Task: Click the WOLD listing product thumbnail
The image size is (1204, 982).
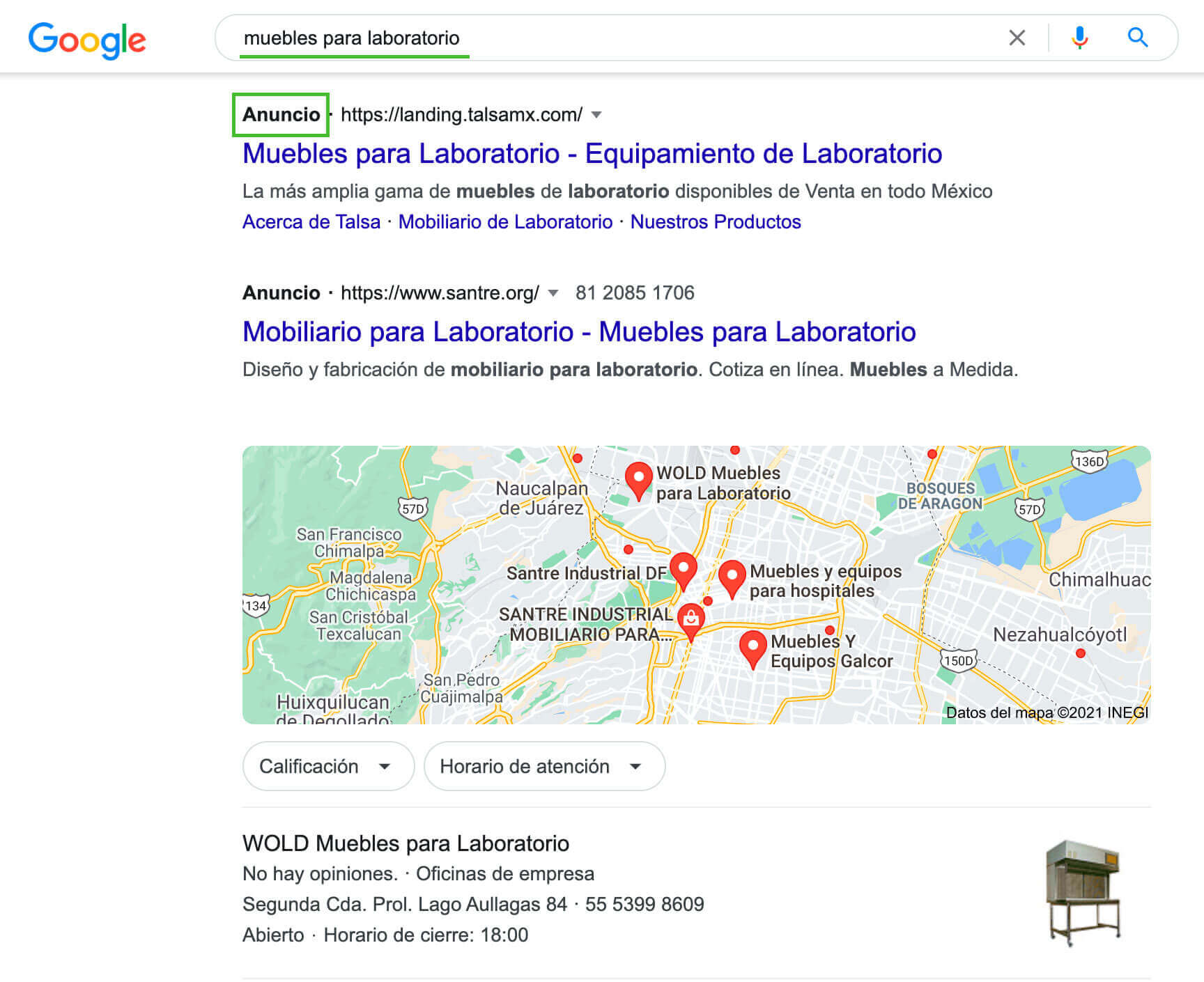Action: pos(1083,894)
